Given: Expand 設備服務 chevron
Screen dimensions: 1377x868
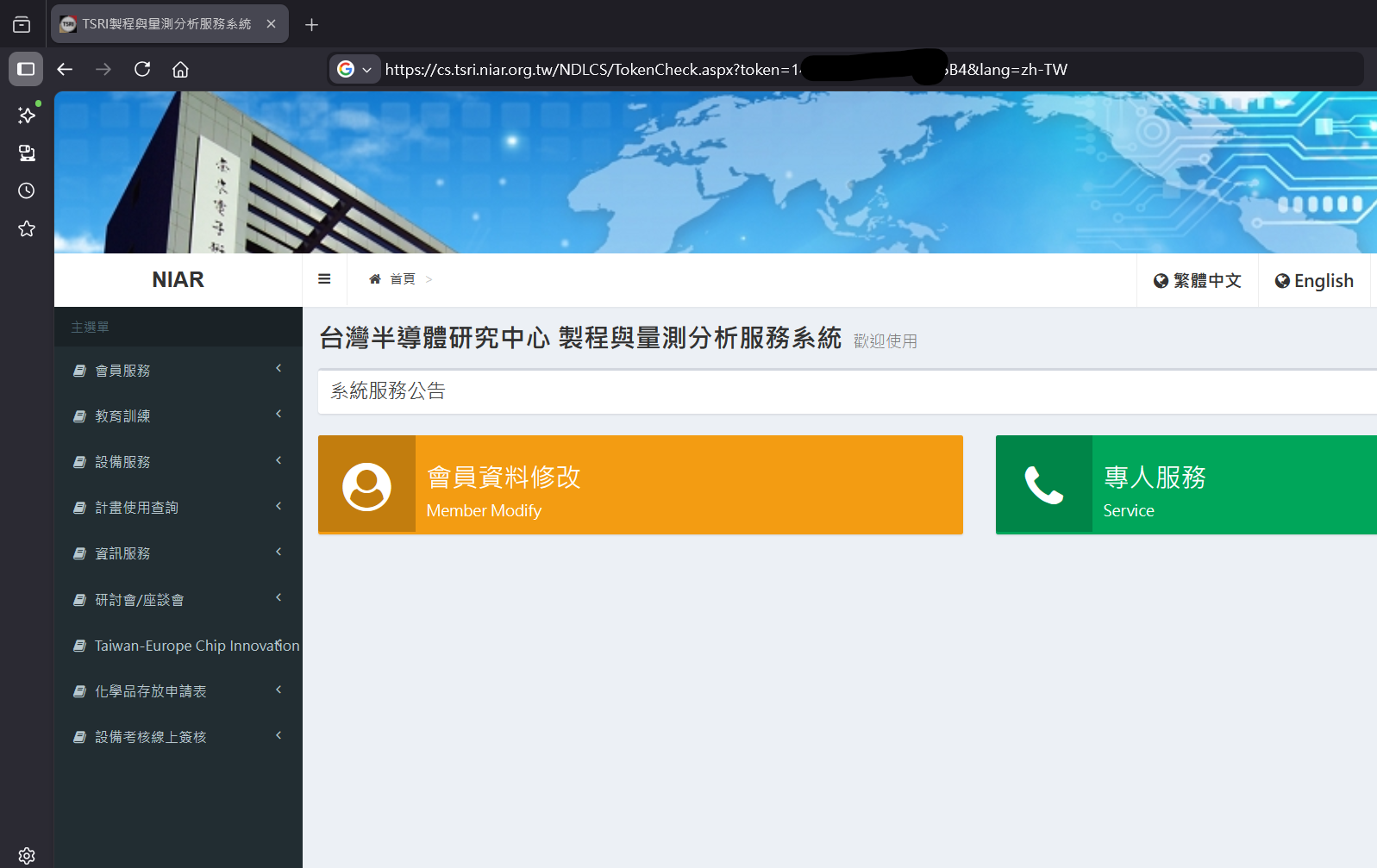Looking at the screenshot, I should tap(279, 460).
